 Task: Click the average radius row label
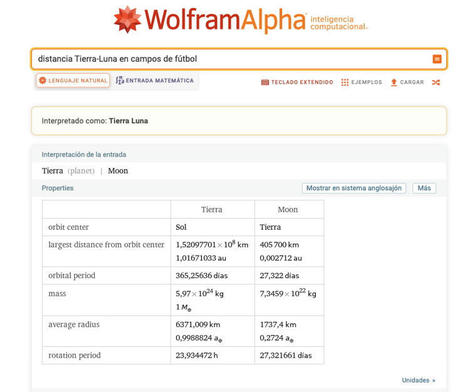click(x=74, y=324)
